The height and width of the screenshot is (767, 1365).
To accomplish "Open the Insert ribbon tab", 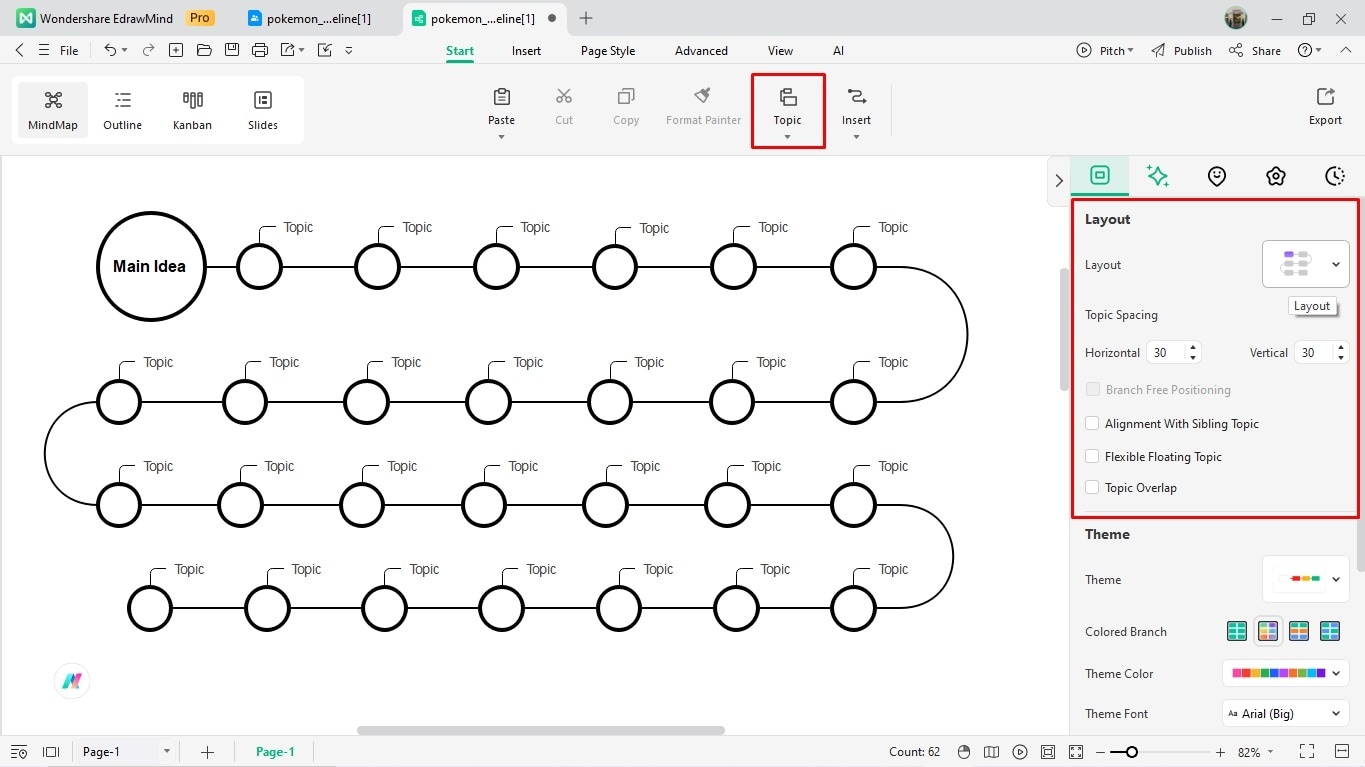I will tap(526, 51).
